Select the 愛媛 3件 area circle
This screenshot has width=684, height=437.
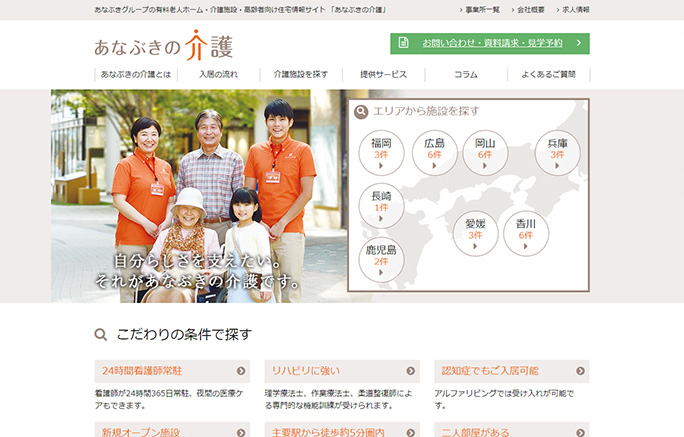click(x=475, y=233)
